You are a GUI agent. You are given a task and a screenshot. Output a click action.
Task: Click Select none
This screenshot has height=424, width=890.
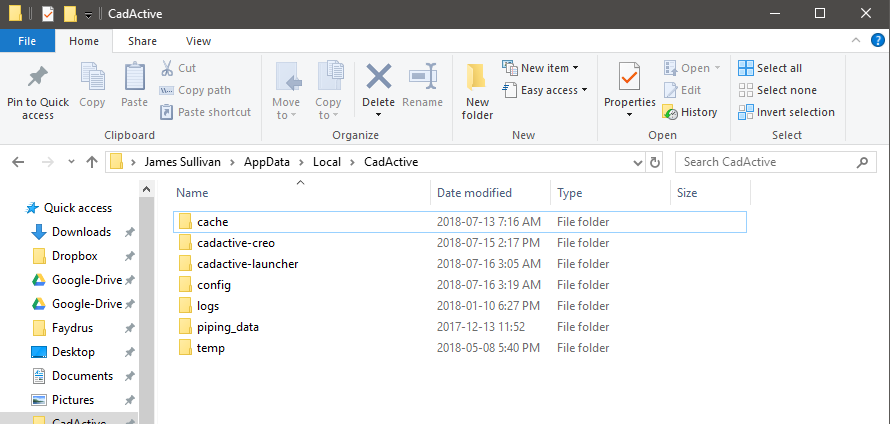pos(778,90)
